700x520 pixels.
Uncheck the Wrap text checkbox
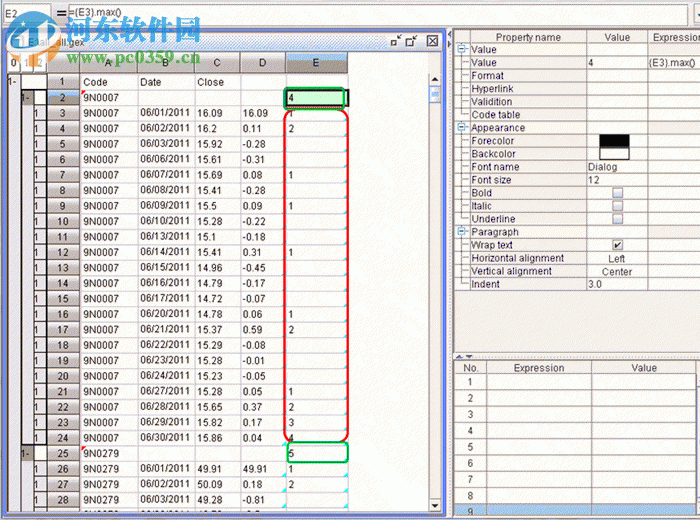pyautogui.click(x=617, y=245)
